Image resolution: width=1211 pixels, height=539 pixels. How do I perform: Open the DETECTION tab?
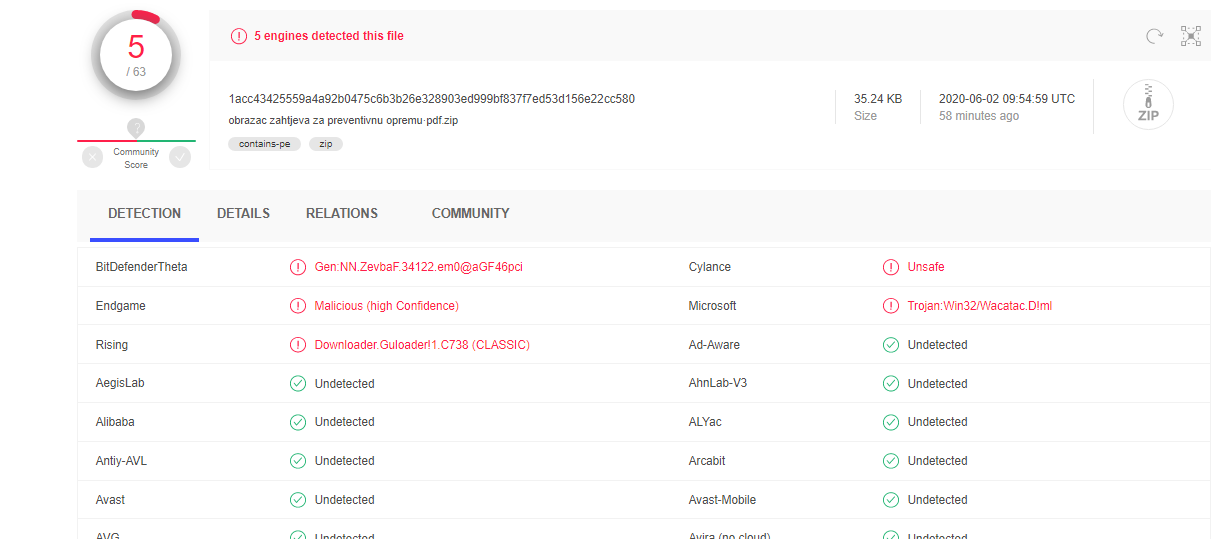tap(144, 214)
